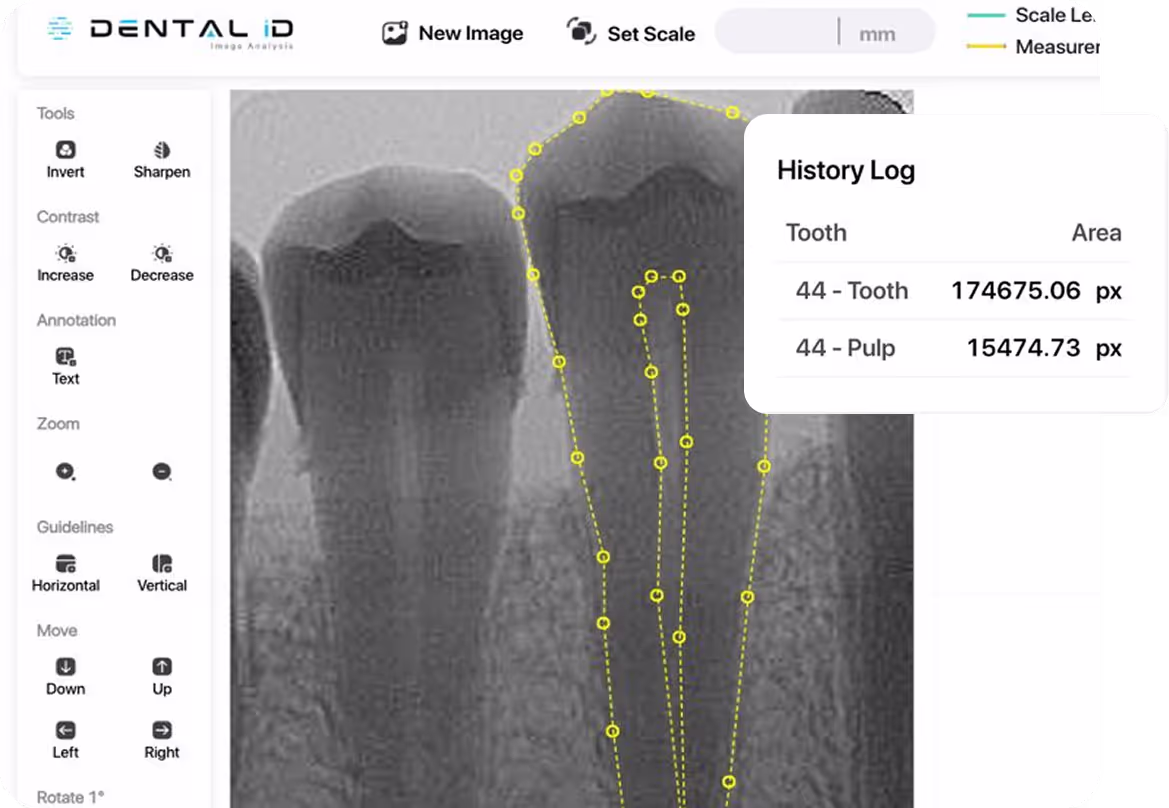Click the Contrast section label
Viewport: 1169px width, 808px height.
coord(68,217)
